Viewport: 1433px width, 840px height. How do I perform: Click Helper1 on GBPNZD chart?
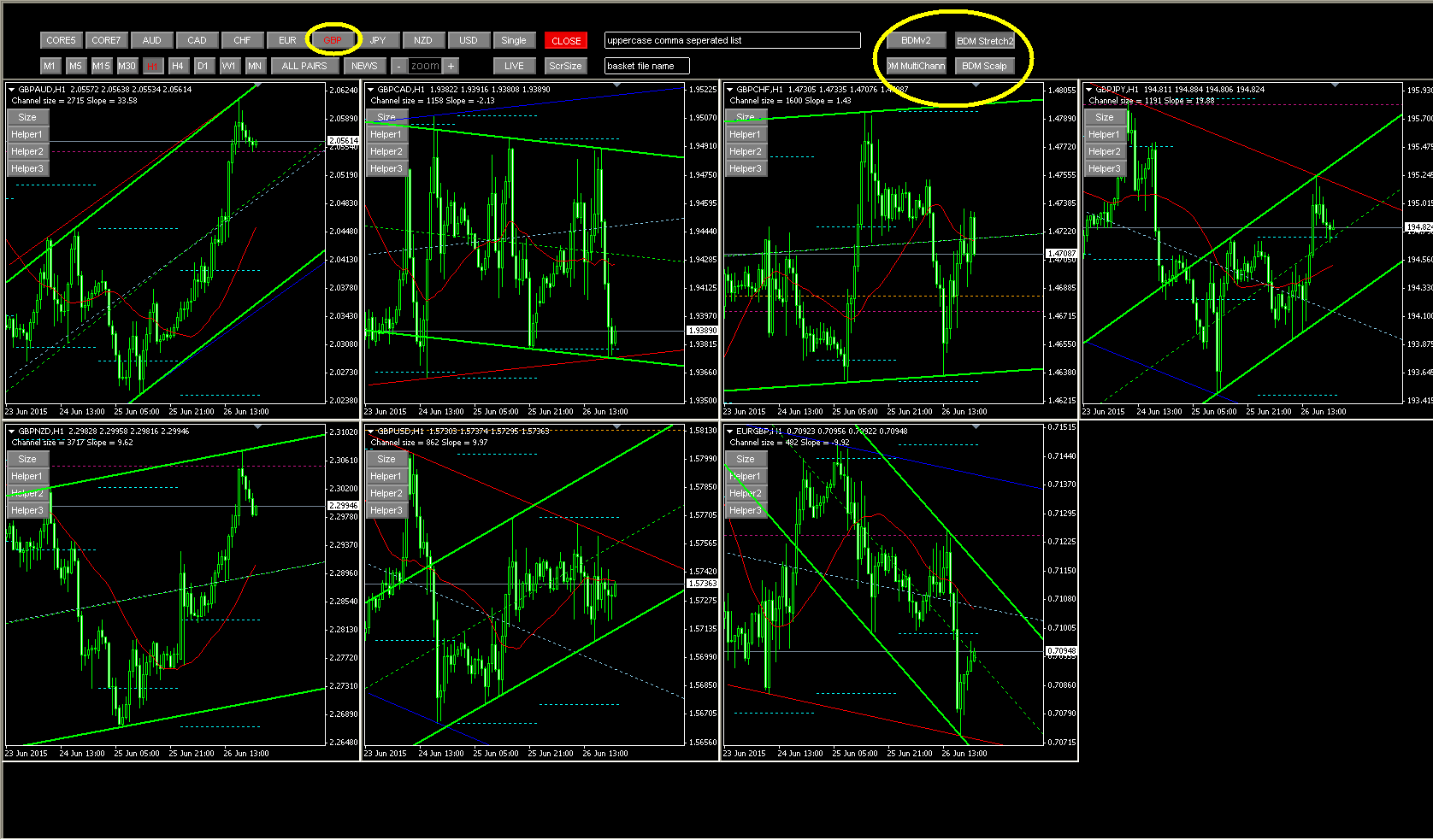[x=27, y=476]
